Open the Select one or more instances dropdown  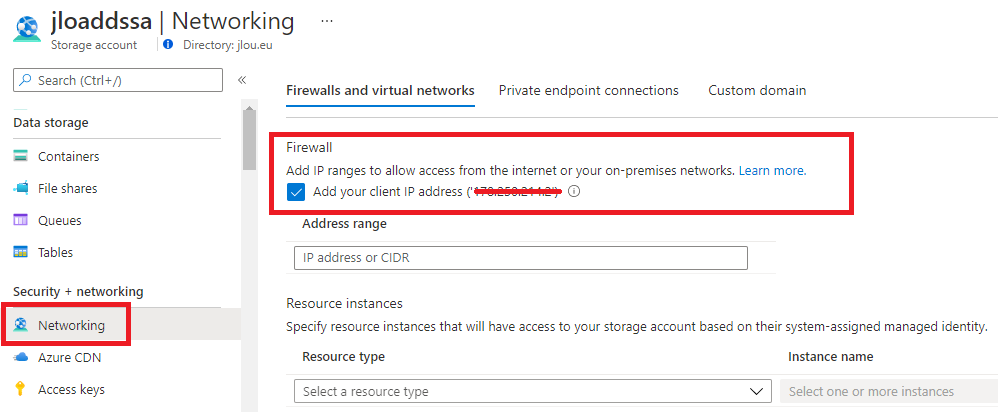(889, 391)
